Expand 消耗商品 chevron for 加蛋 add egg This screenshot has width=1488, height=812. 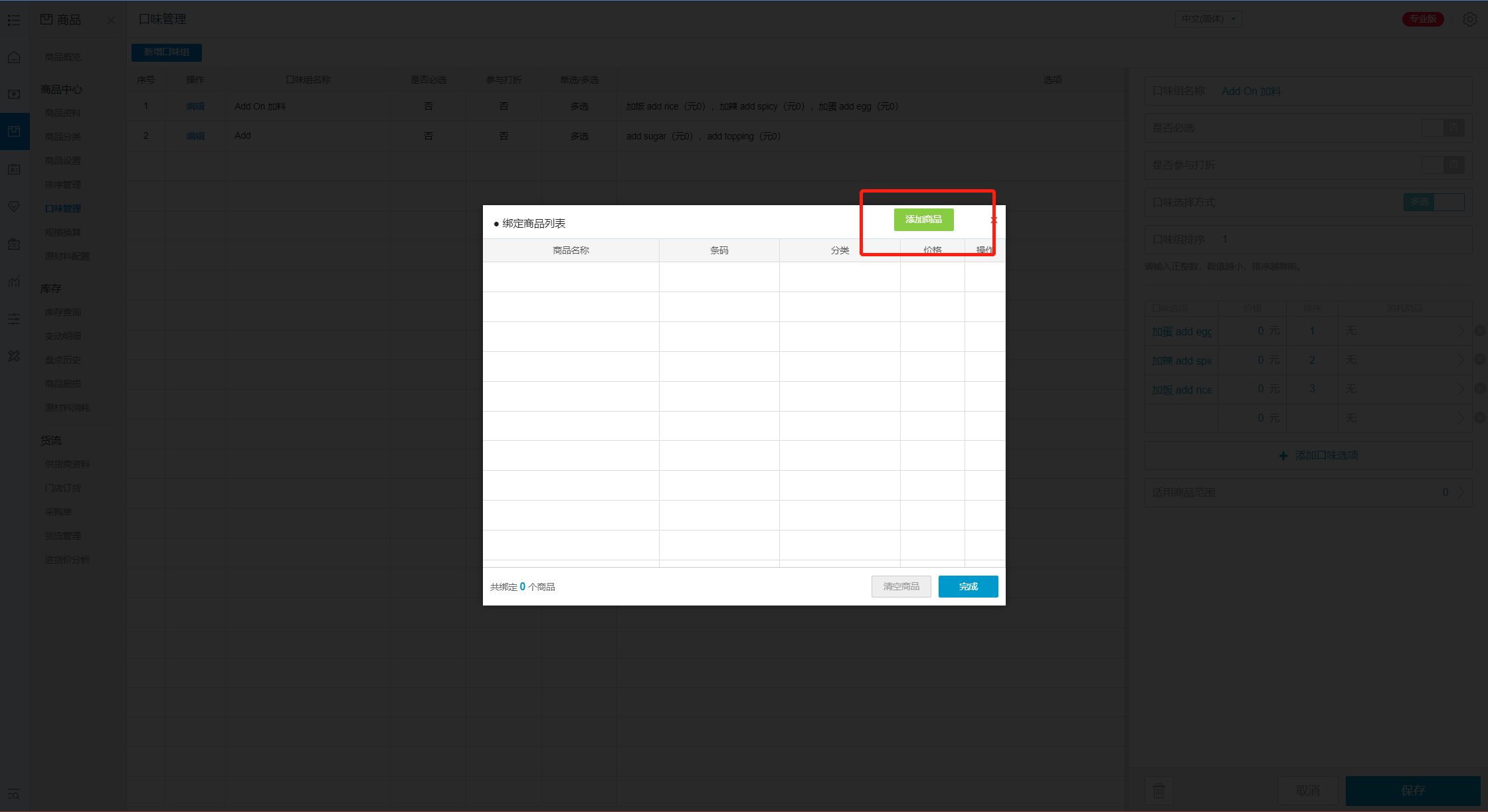[1461, 331]
